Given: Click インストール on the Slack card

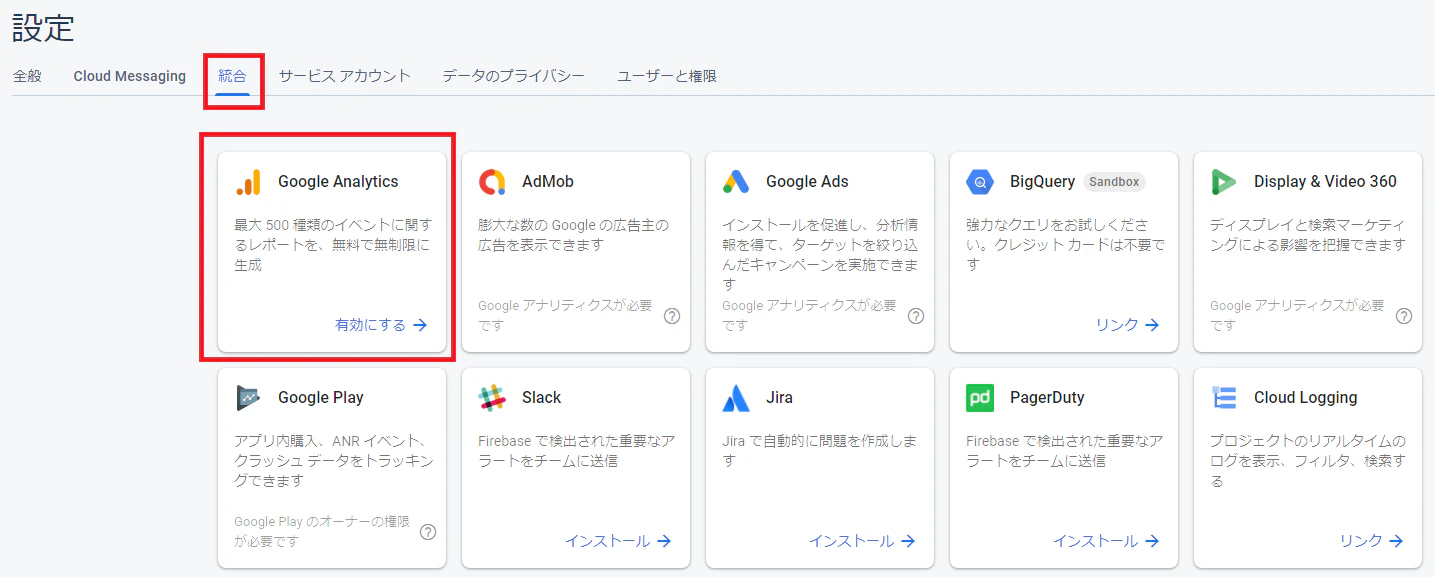Looking at the screenshot, I should point(618,541).
